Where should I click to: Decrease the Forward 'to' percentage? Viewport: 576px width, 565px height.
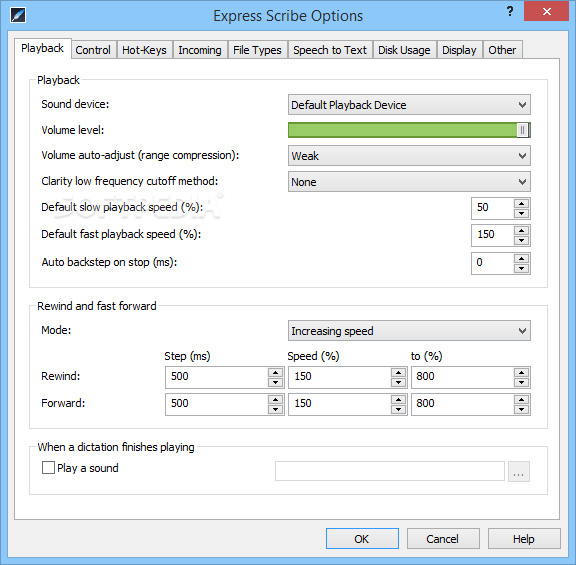pyautogui.click(x=521, y=410)
